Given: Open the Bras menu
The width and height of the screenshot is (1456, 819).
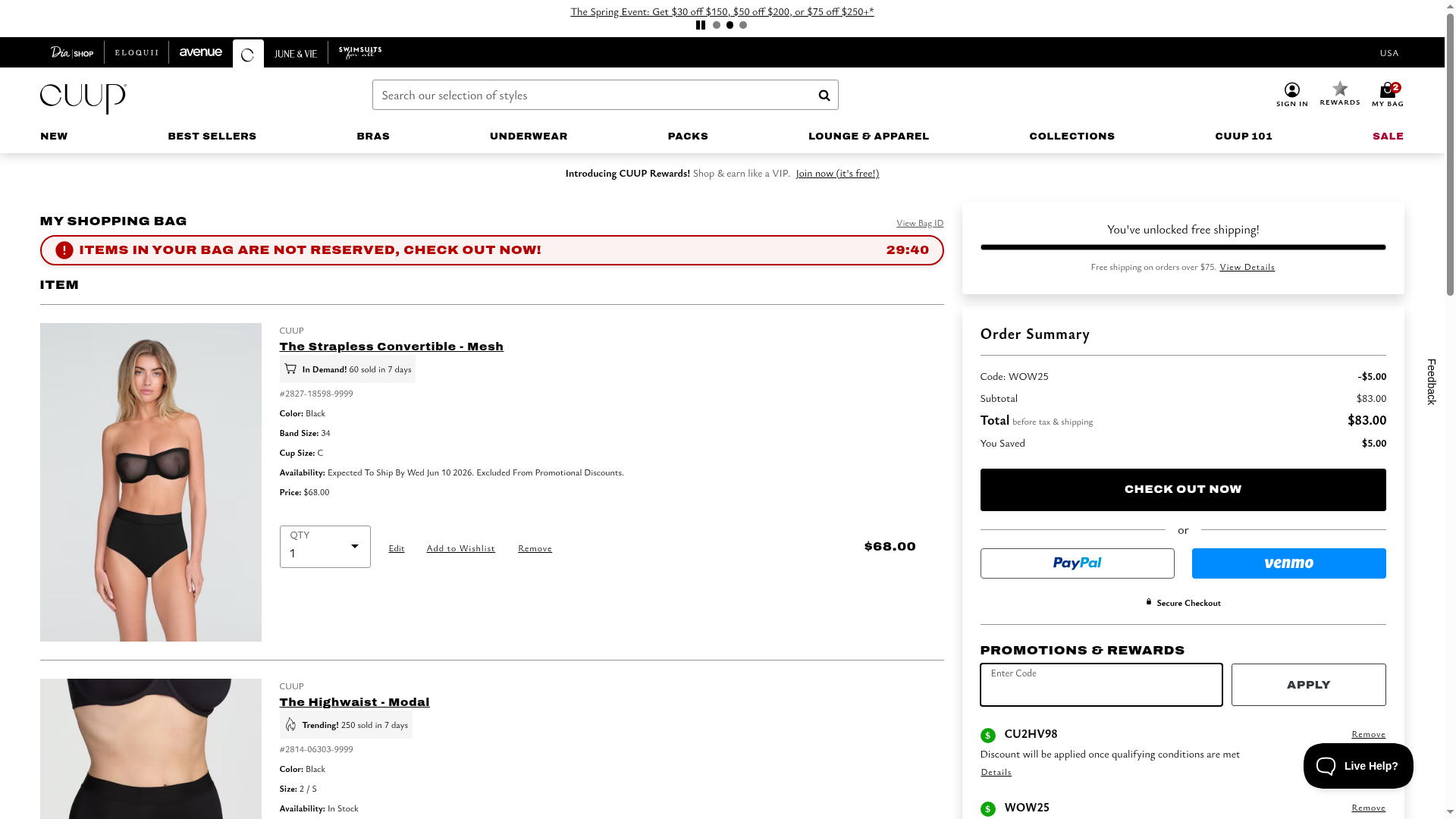Looking at the screenshot, I should 373,136.
